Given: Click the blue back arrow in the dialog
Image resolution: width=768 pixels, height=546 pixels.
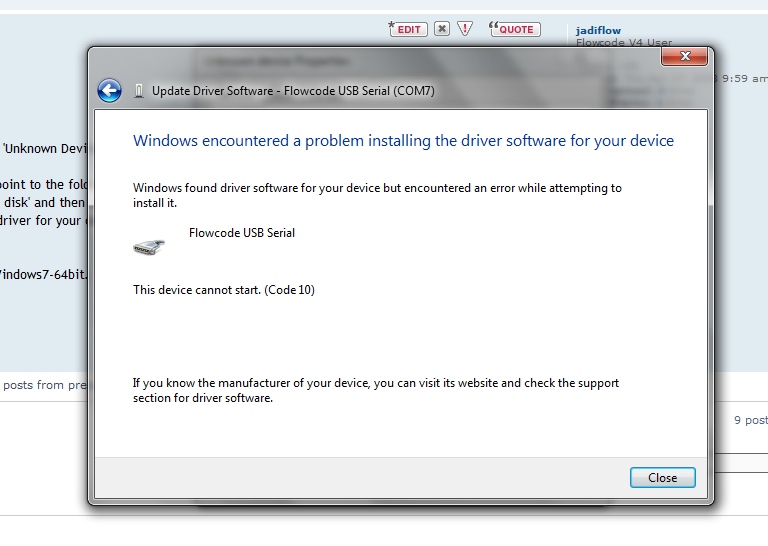Looking at the screenshot, I should point(109,91).
